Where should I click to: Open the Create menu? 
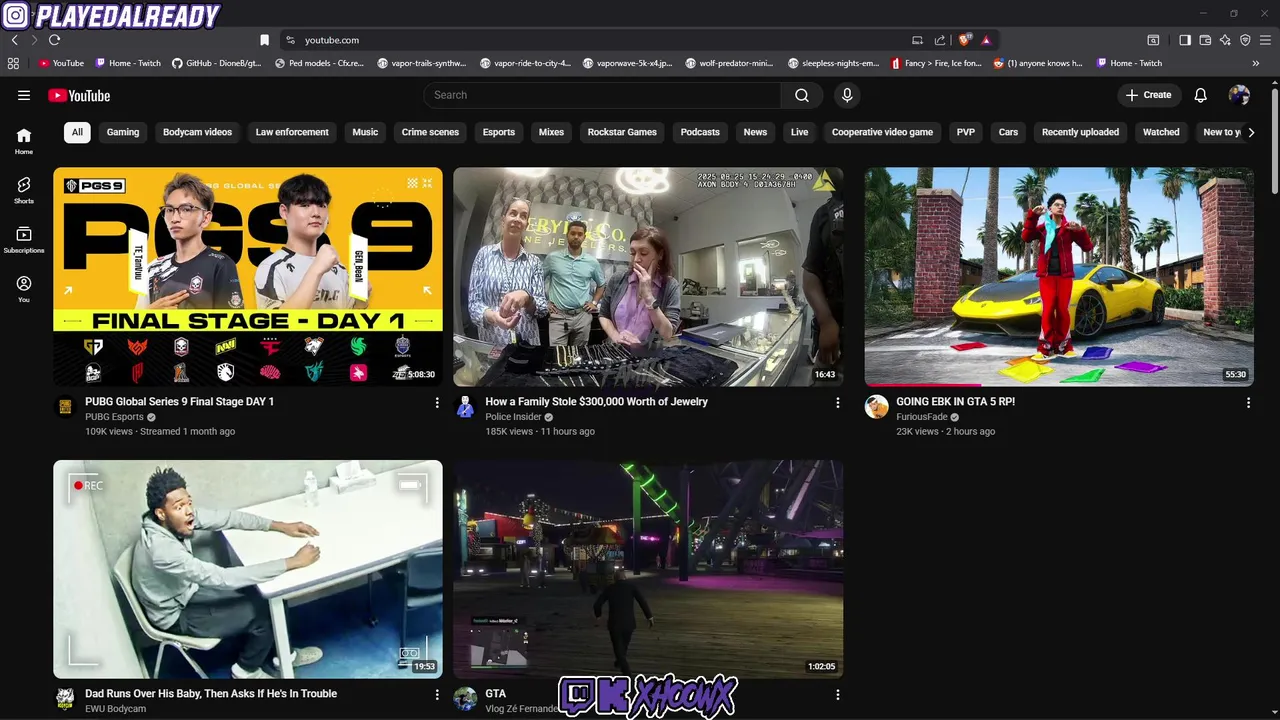pyautogui.click(x=1148, y=95)
